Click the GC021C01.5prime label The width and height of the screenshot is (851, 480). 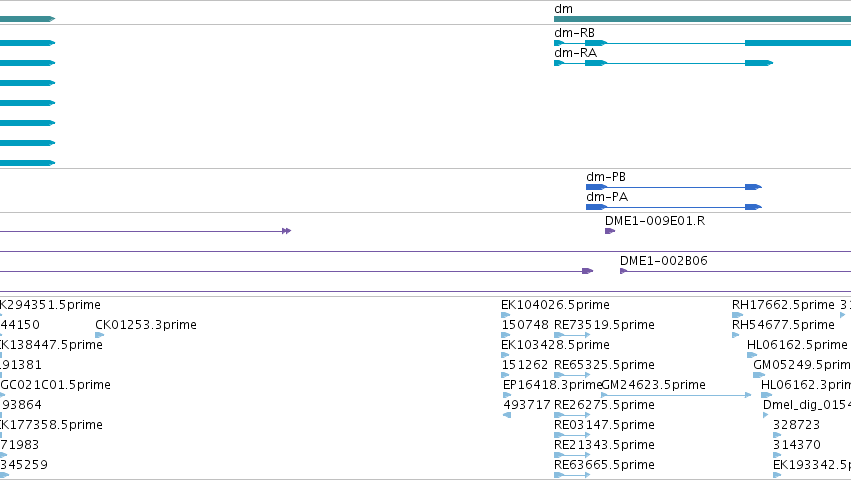tap(55, 385)
